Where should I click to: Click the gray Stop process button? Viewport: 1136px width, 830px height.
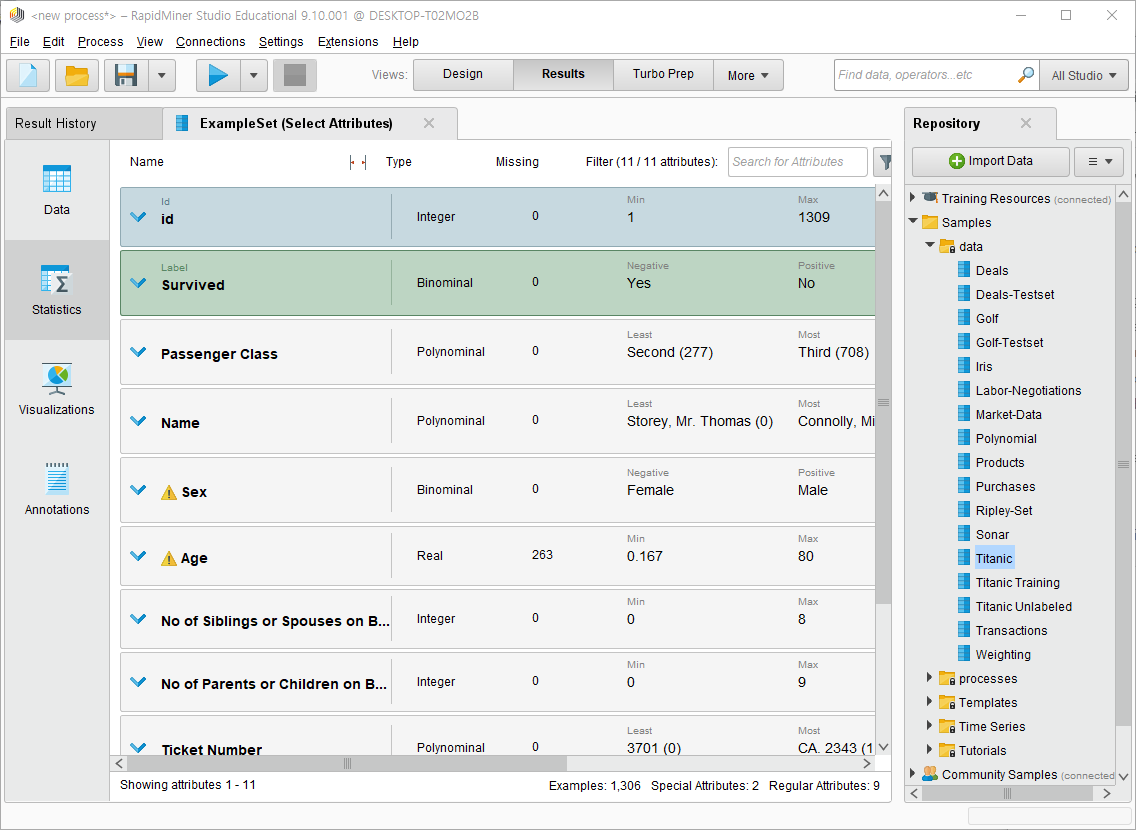tap(295, 75)
